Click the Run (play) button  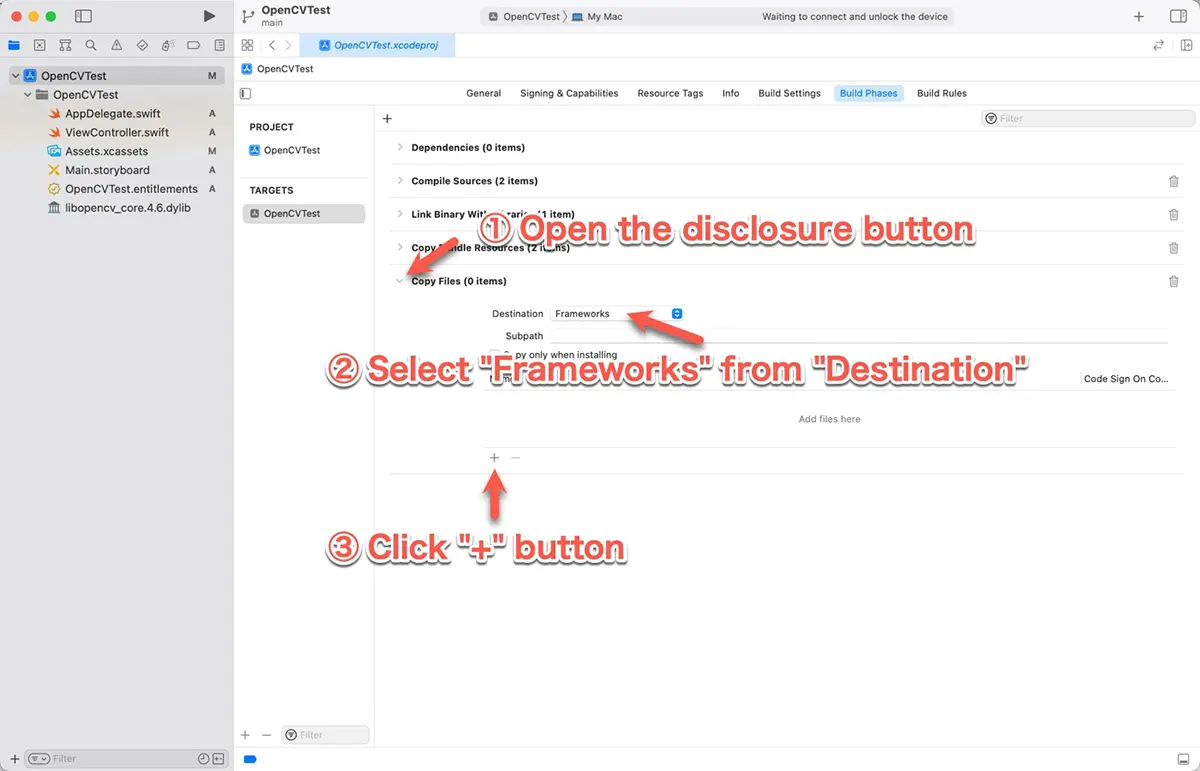click(x=209, y=16)
